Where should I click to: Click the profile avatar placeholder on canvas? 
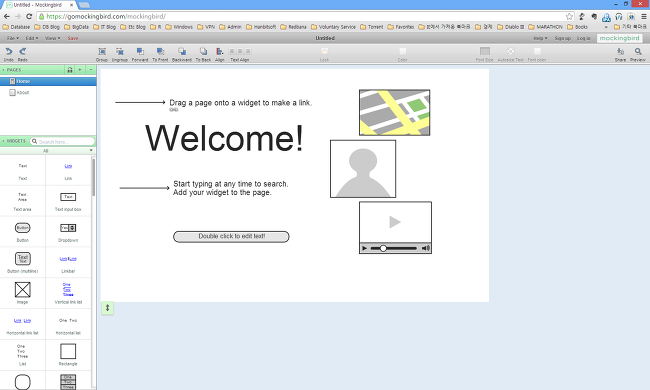363,169
